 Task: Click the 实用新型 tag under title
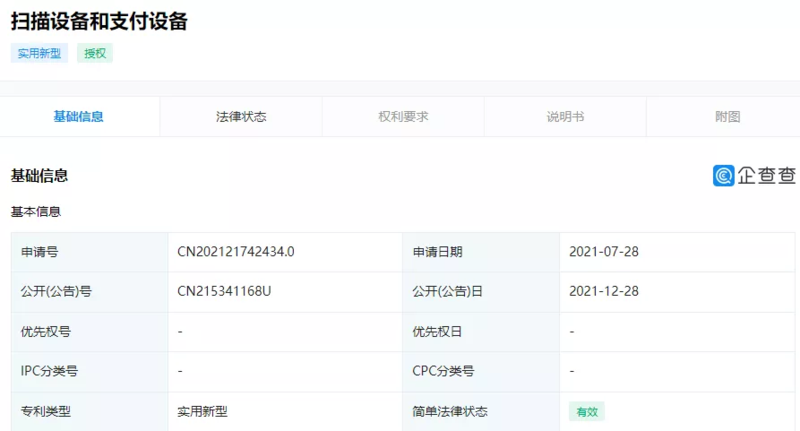(x=39, y=54)
